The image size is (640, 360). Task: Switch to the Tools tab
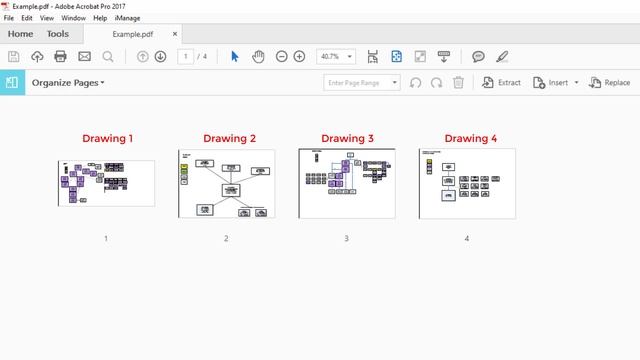click(58, 34)
